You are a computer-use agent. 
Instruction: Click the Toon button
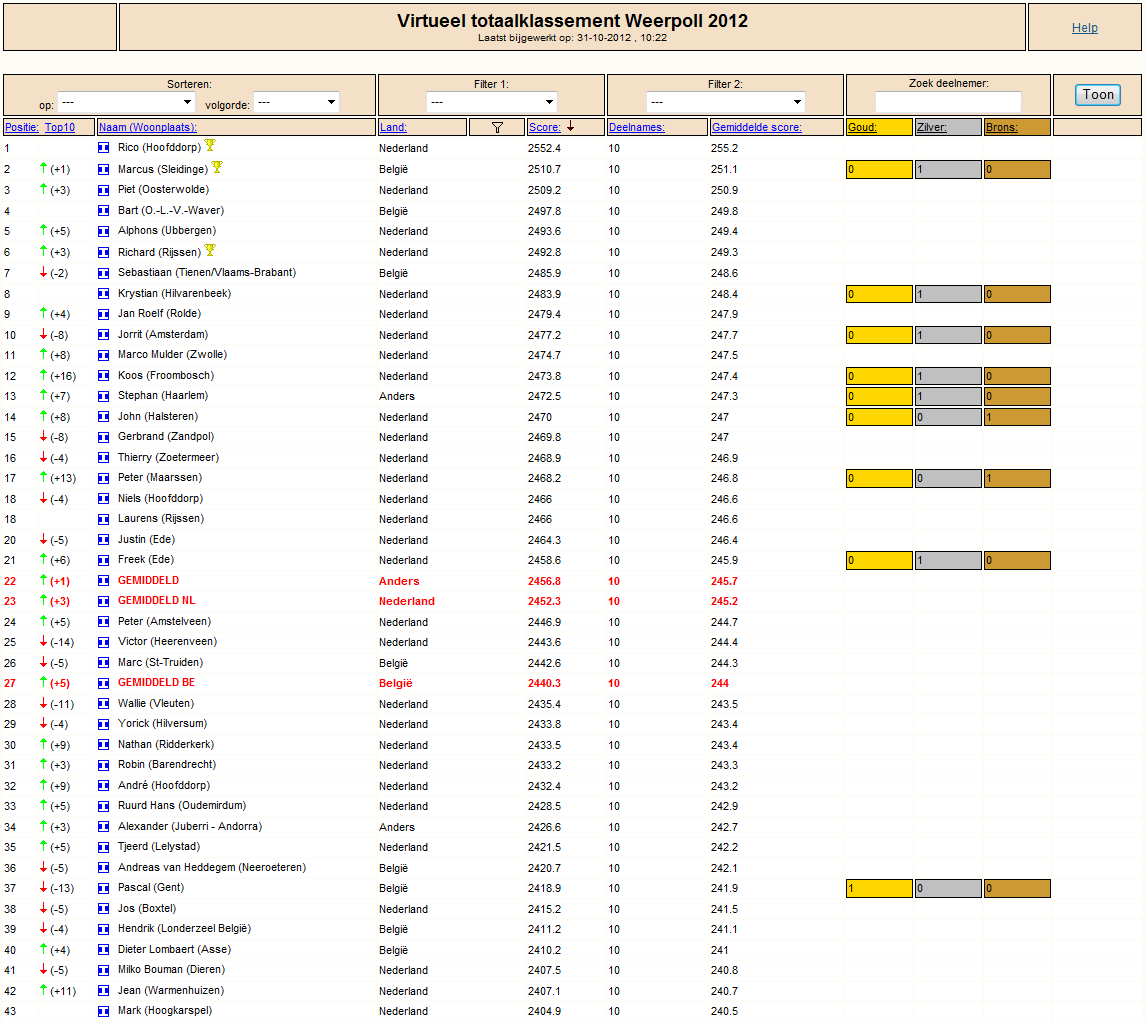point(1098,94)
